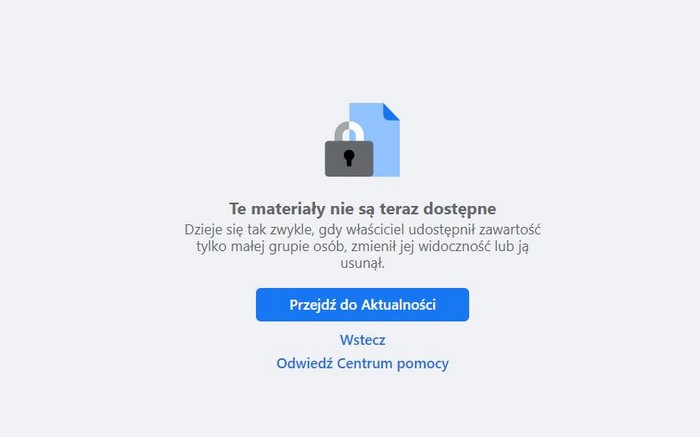Click the gray padlock icon
This screenshot has height=437, width=700.
[349, 149]
